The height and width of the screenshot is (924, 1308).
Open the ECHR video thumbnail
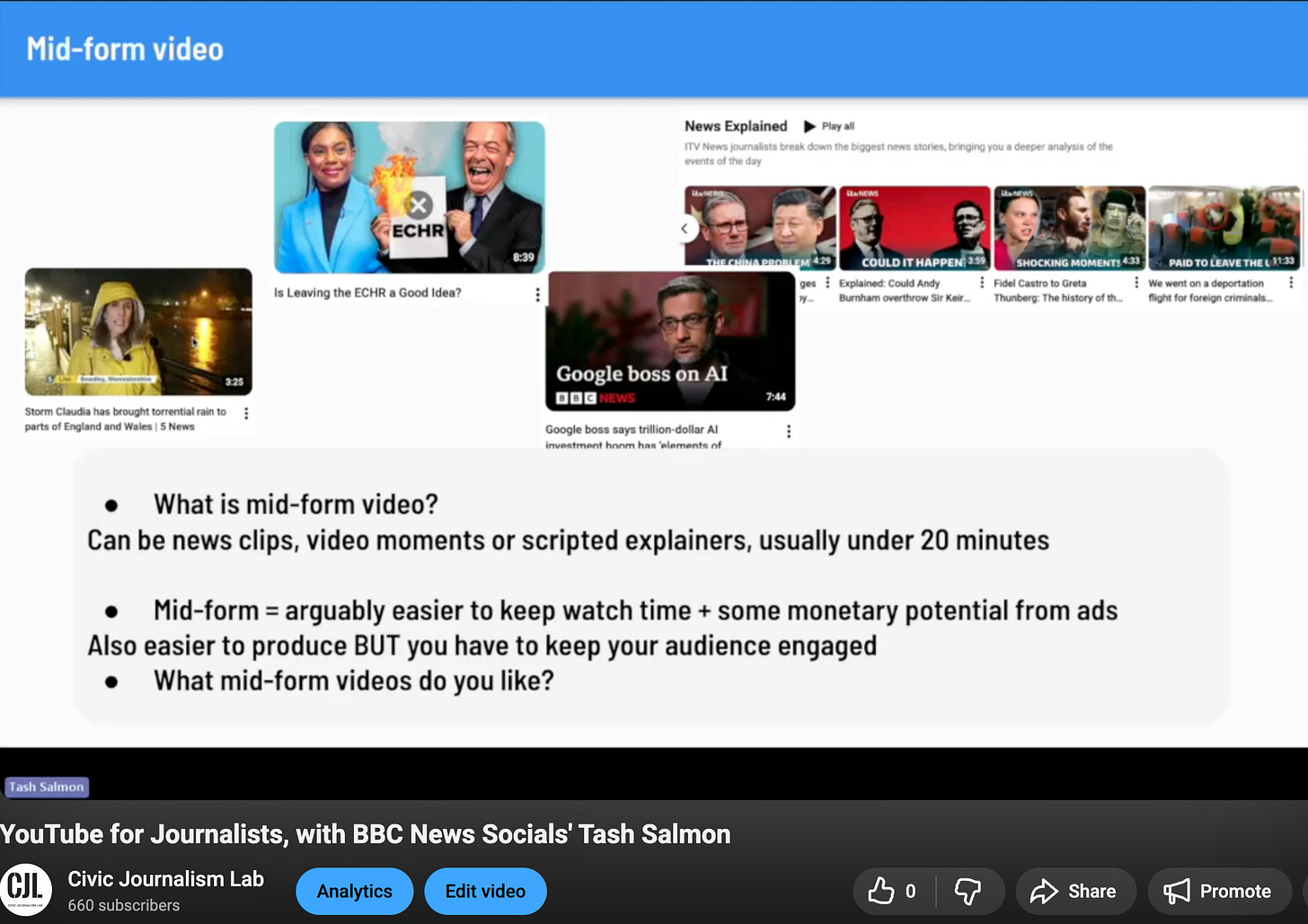point(410,198)
